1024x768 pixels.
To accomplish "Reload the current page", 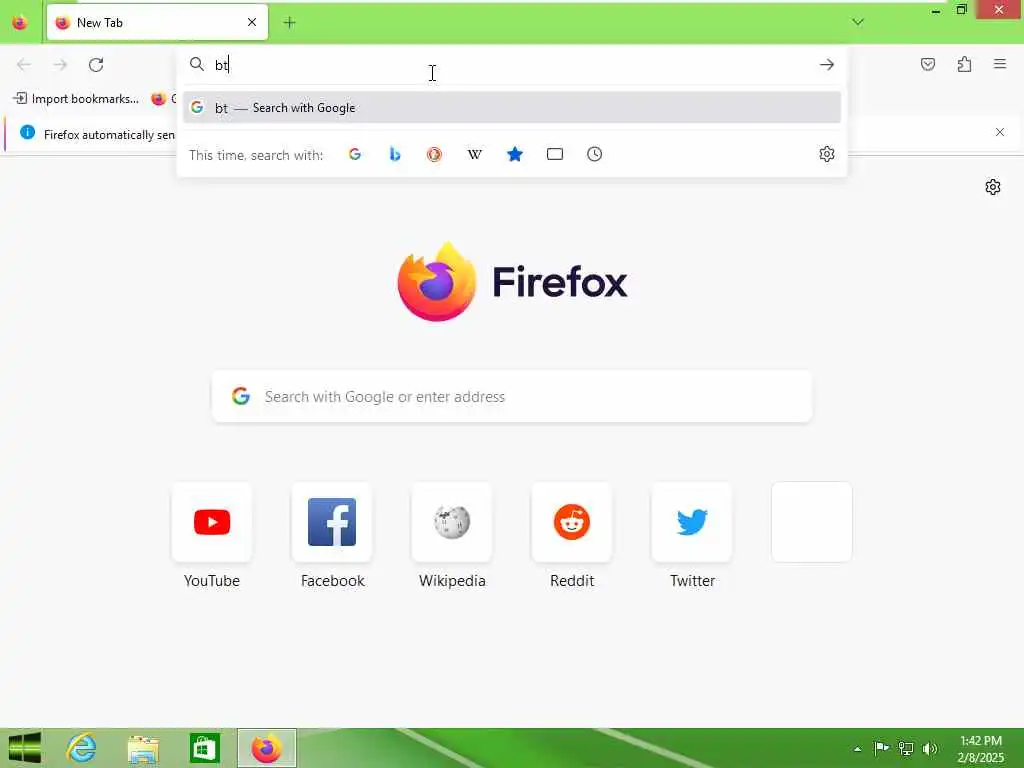I will 96,65.
